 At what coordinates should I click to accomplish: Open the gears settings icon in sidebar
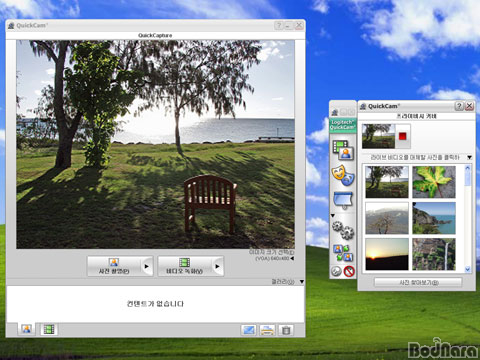343,230
